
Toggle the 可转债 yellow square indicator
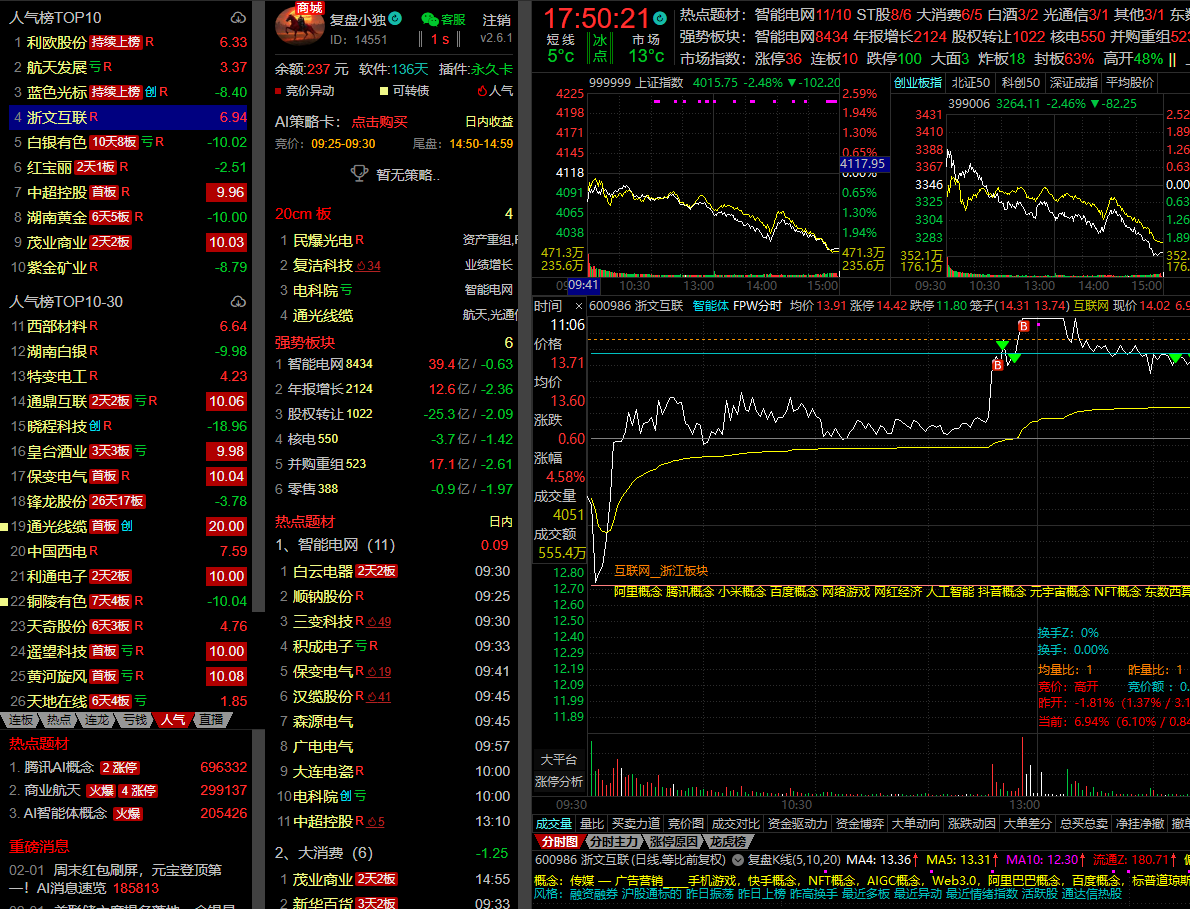(x=383, y=90)
